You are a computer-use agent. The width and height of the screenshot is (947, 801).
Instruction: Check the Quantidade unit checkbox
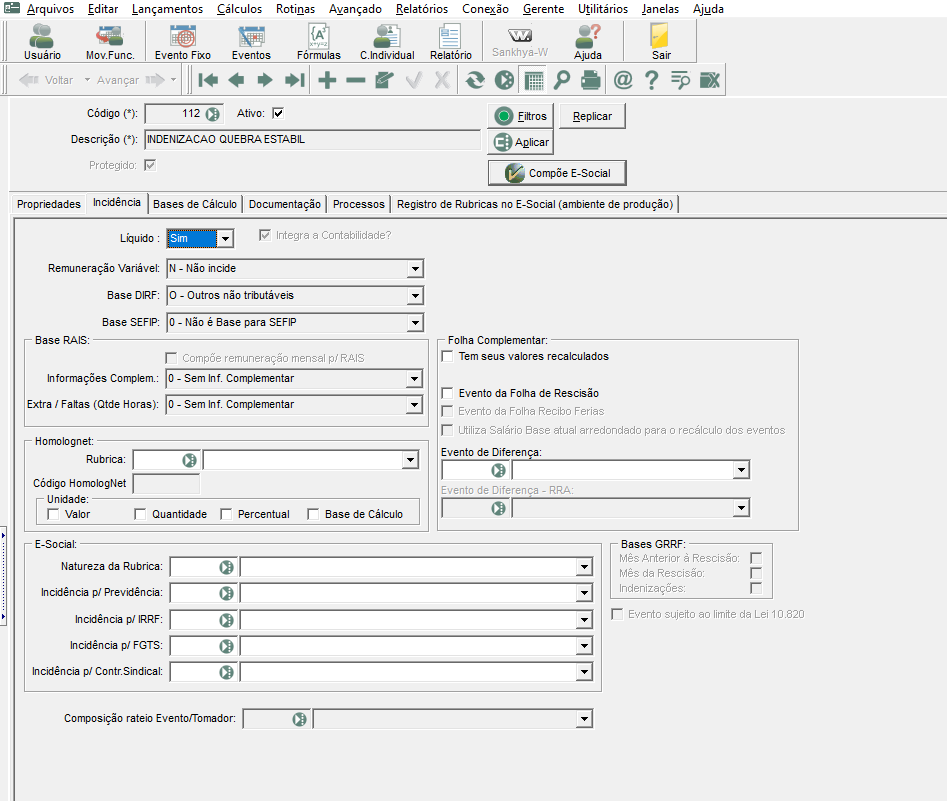click(x=140, y=514)
